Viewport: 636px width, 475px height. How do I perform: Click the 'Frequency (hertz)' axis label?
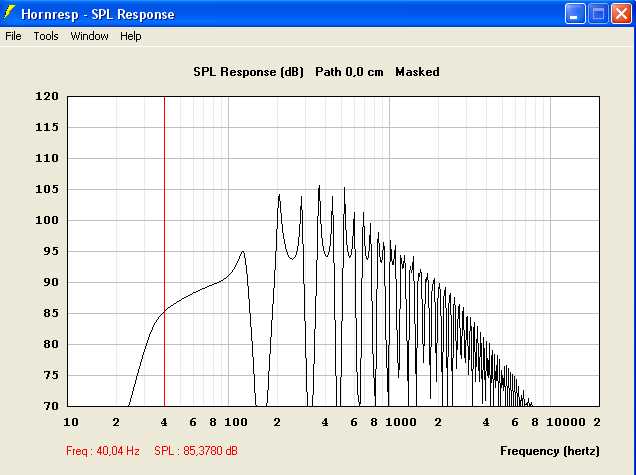(x=550, y=451)
